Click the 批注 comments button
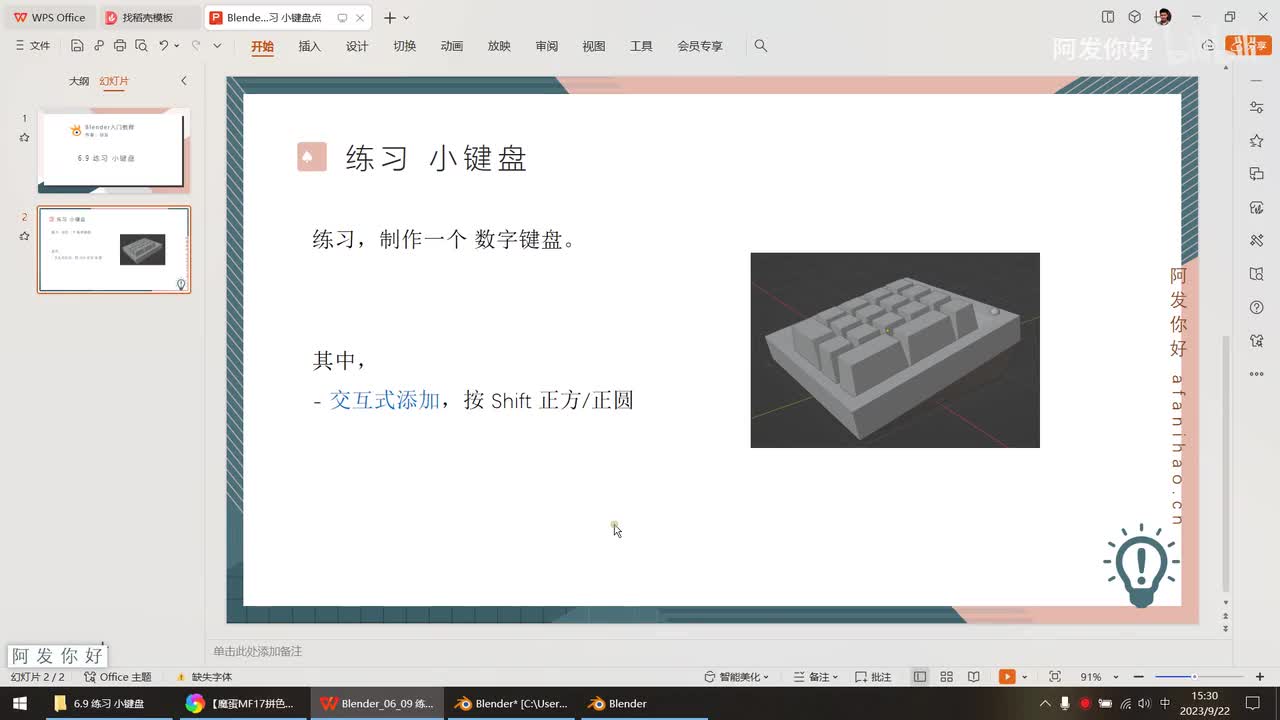 pos(873,677)
